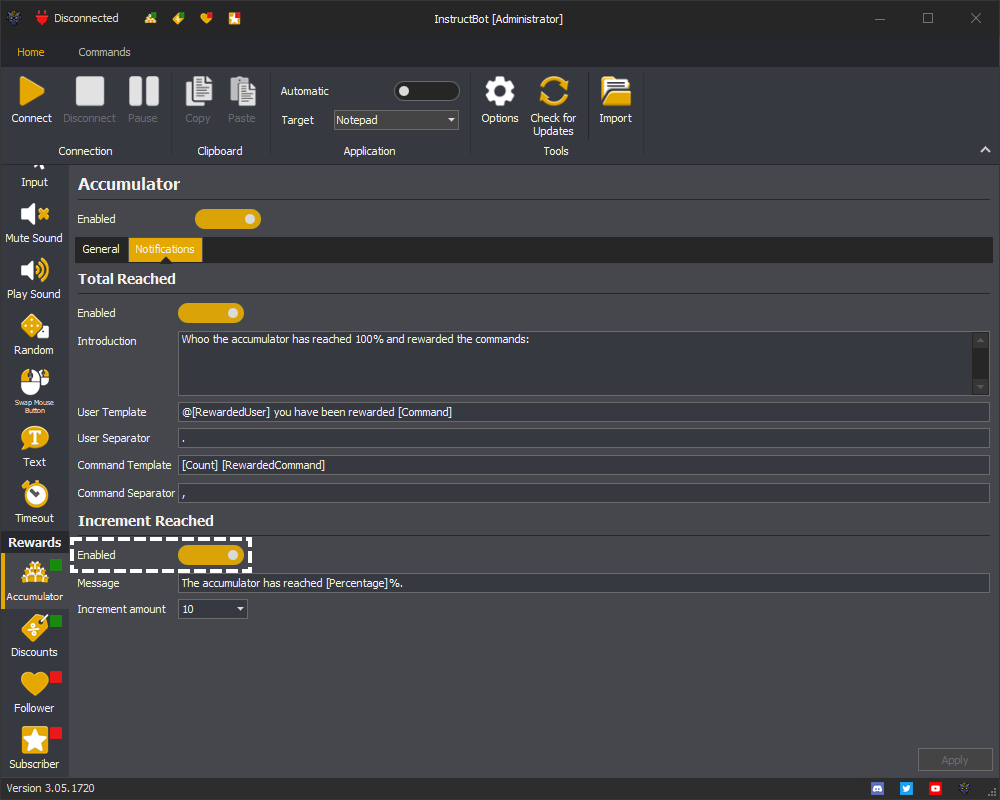Select Random dice item in sidebar

coord(34,336)
